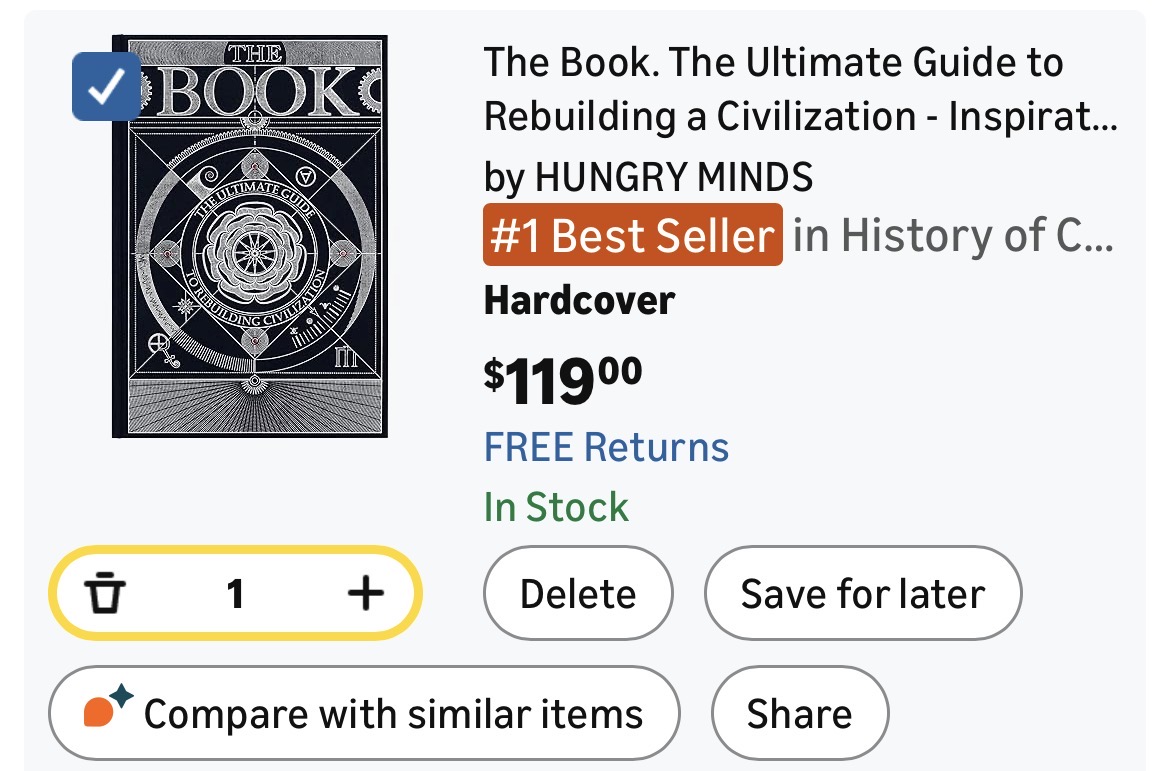The image size is (1170, 771).
Task: Open Compare with similar items
Action: pyautogui.click(x=392, y=714)
